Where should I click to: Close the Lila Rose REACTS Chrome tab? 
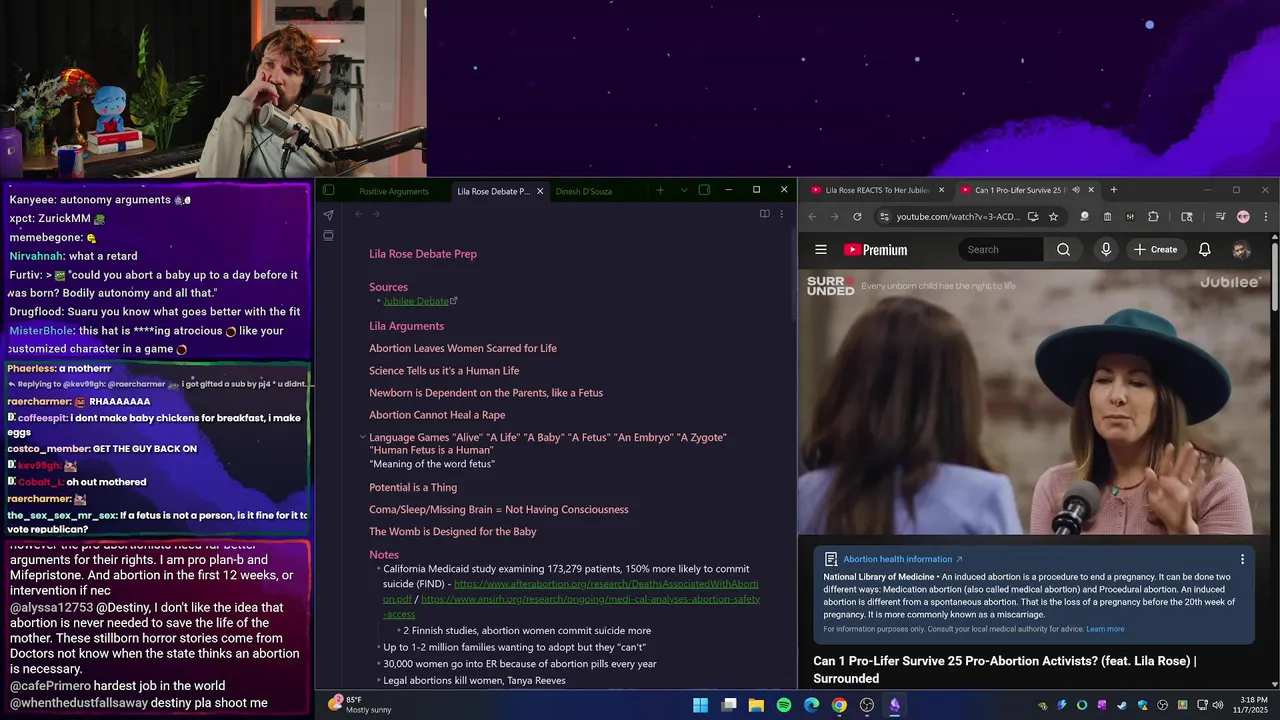point(940,190)
